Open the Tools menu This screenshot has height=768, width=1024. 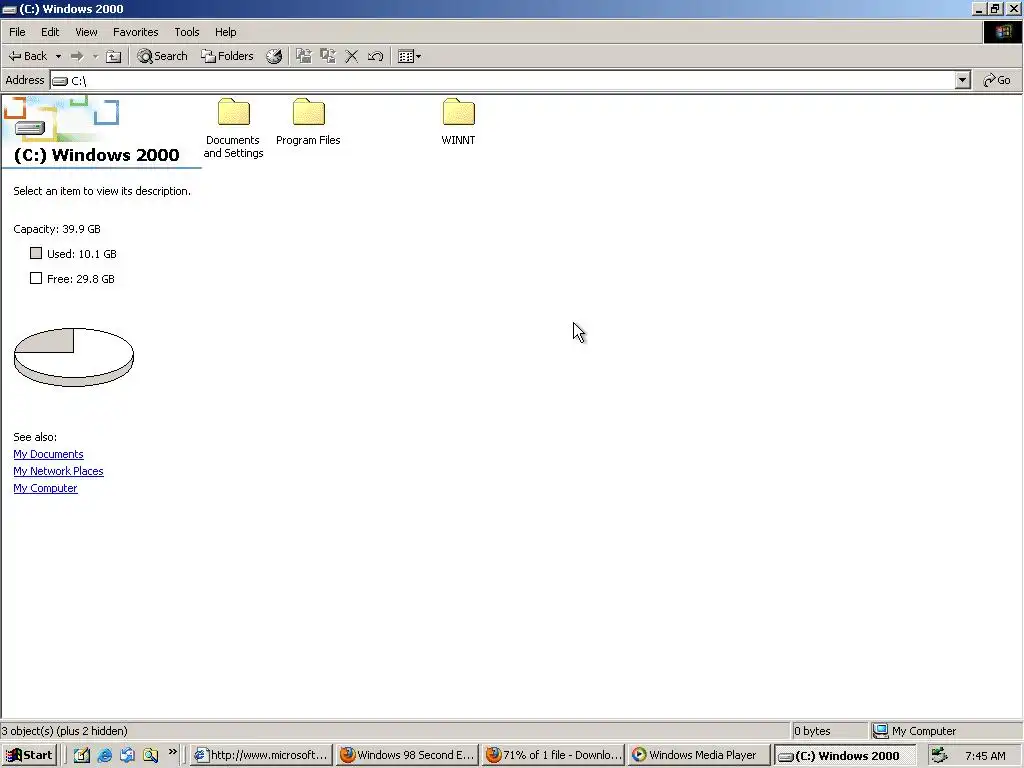(x=186, y=32)
